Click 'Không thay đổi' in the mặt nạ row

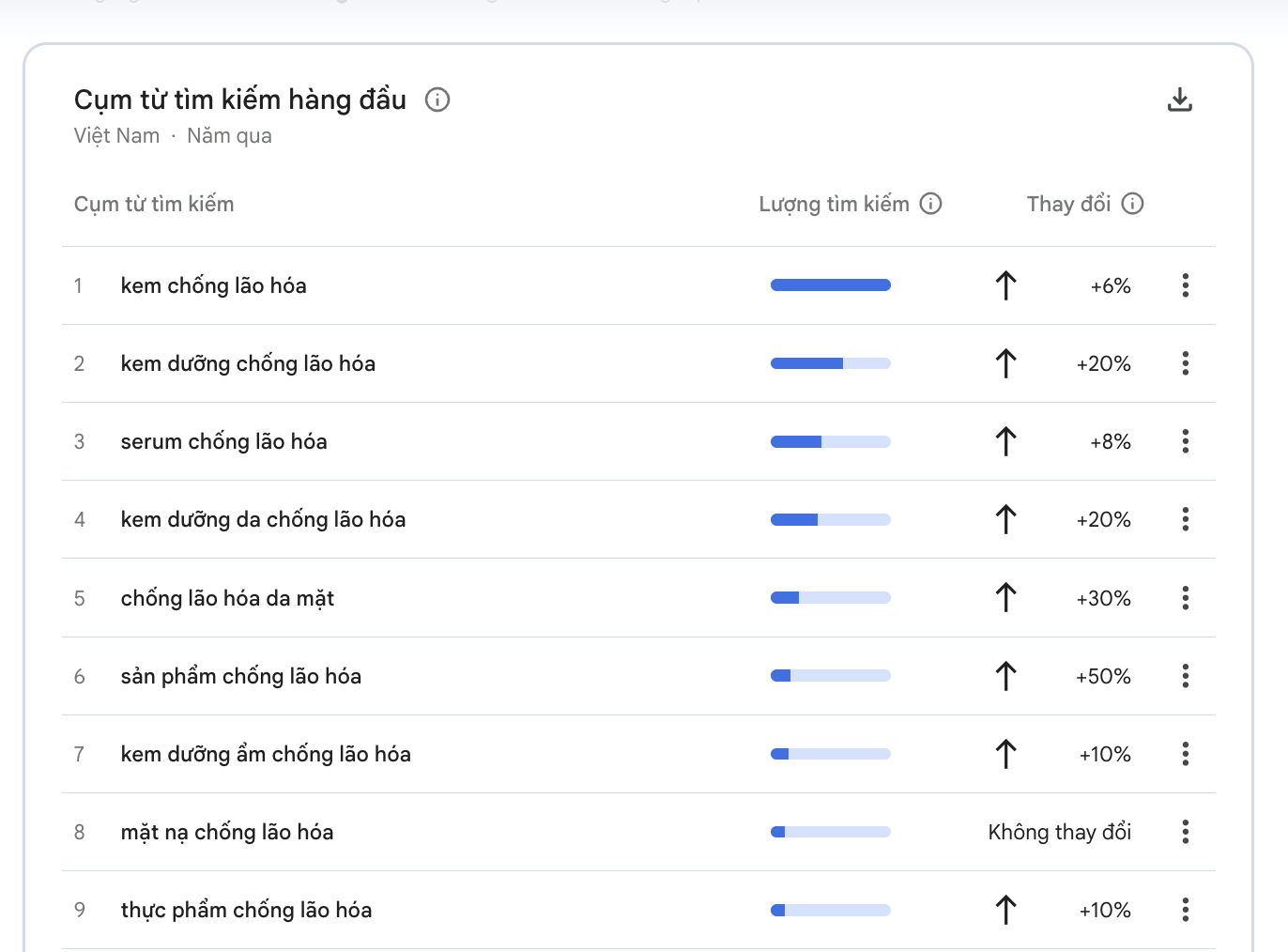1059,832
